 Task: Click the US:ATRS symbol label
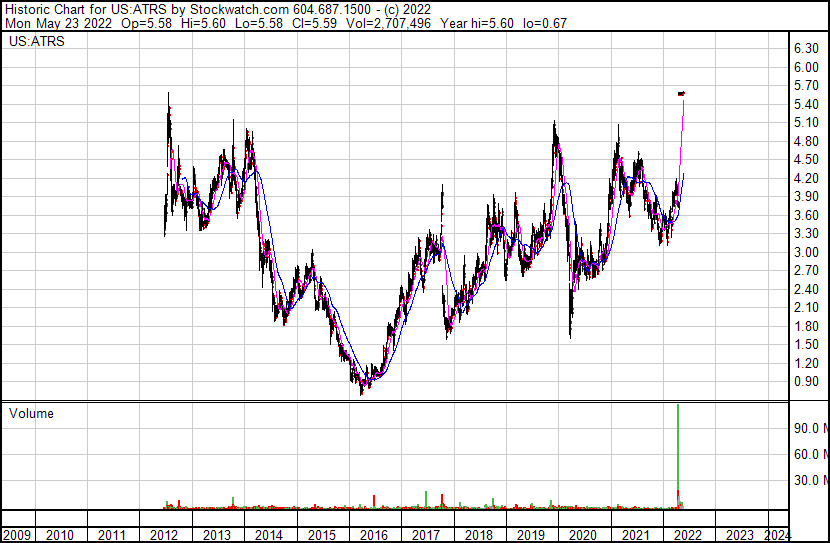tap(37, 41)
